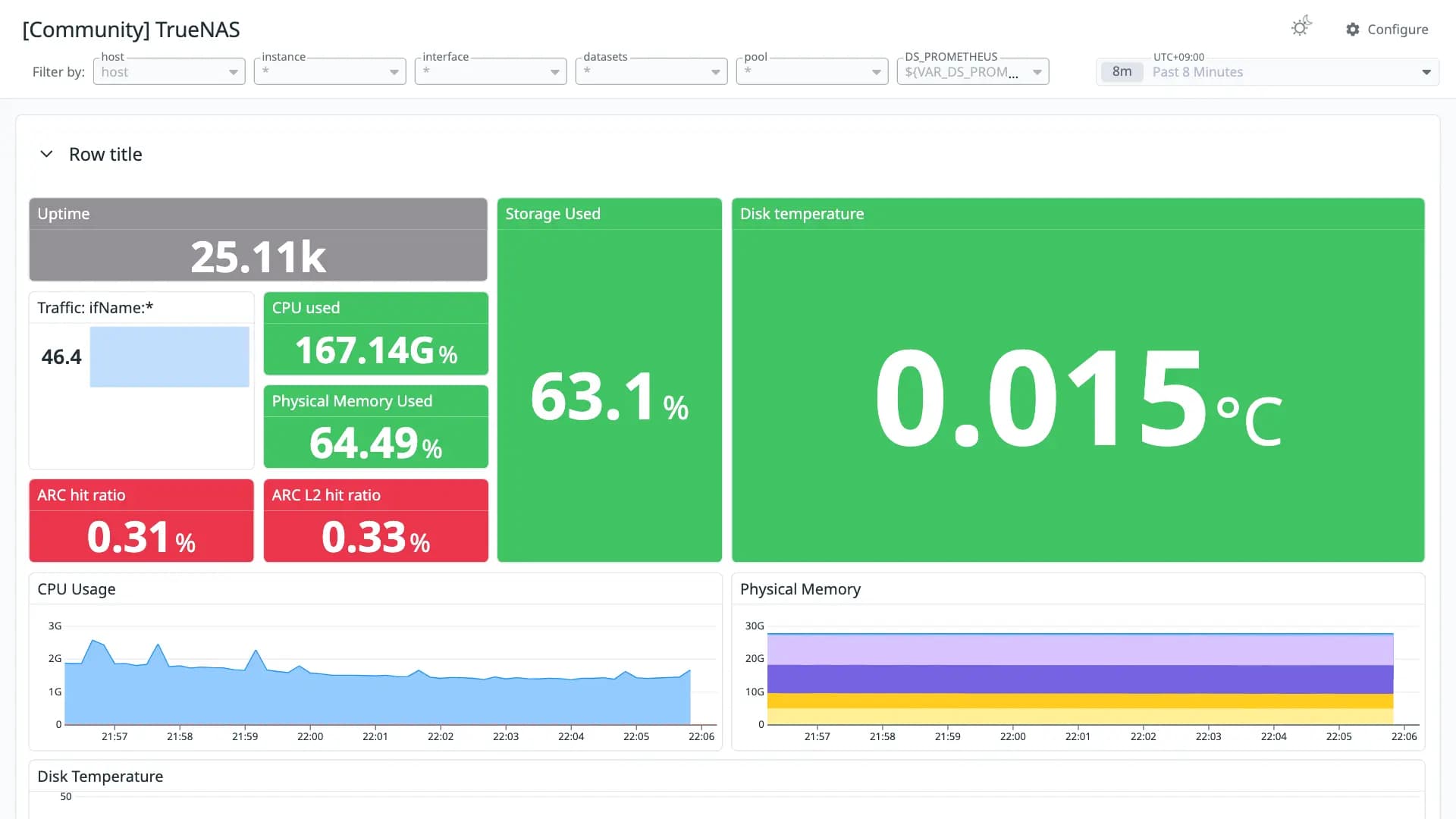Click the Row title heading text

point(105,155)
